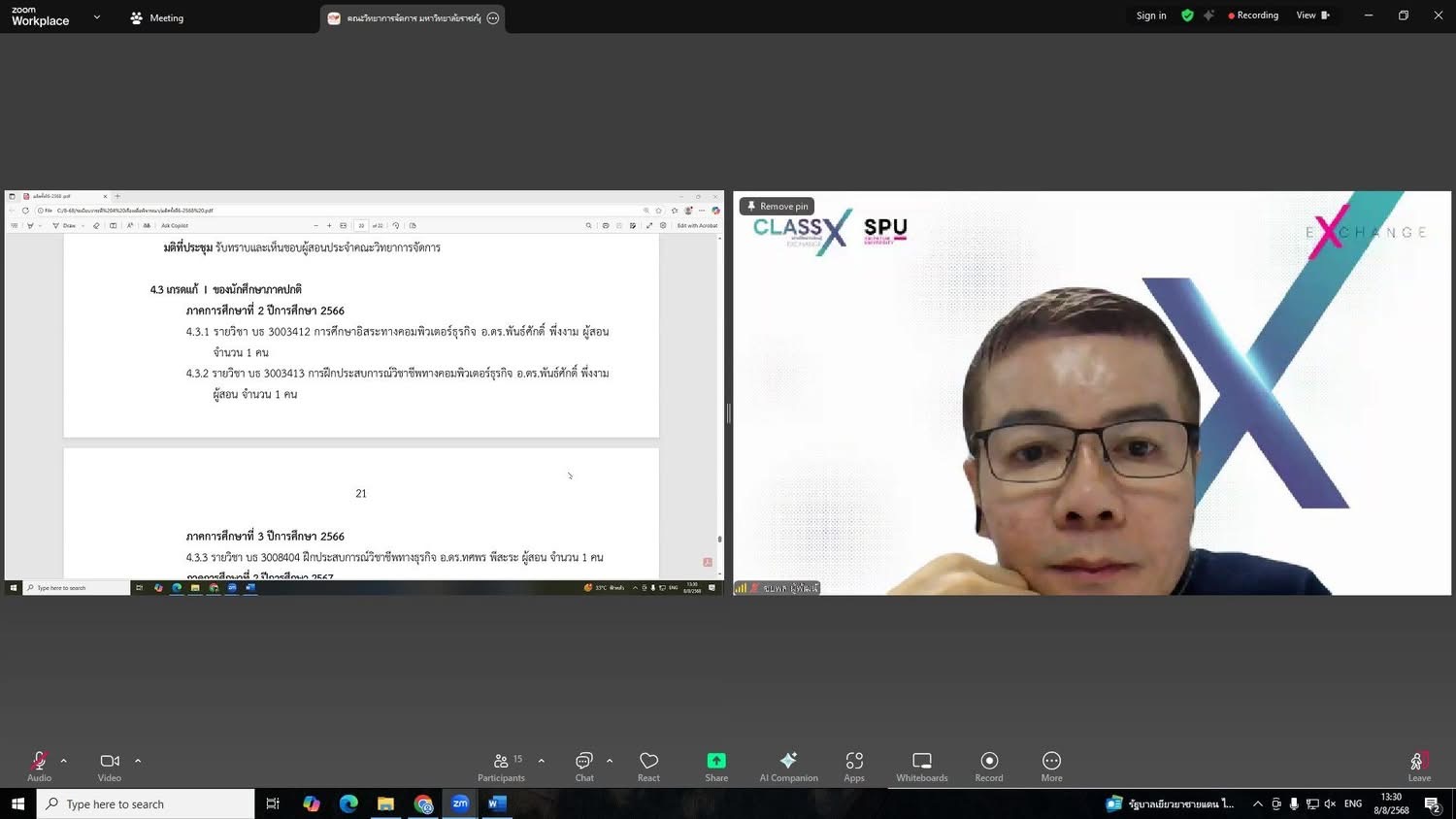Click the Ask Copilot button in shared PDF toolbar
1456x819 pixels.
pos(175,225)
